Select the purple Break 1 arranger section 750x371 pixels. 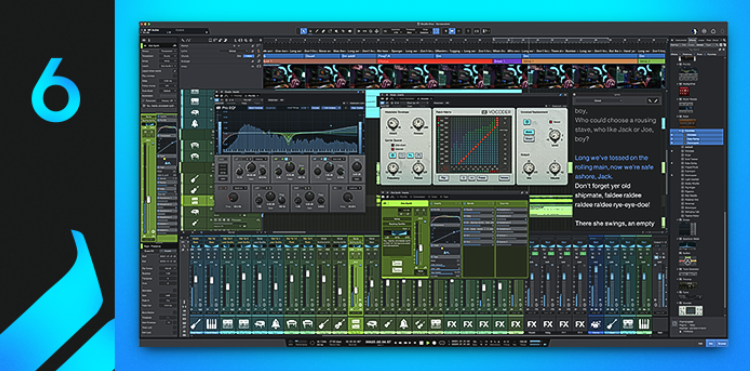(507, 61)
